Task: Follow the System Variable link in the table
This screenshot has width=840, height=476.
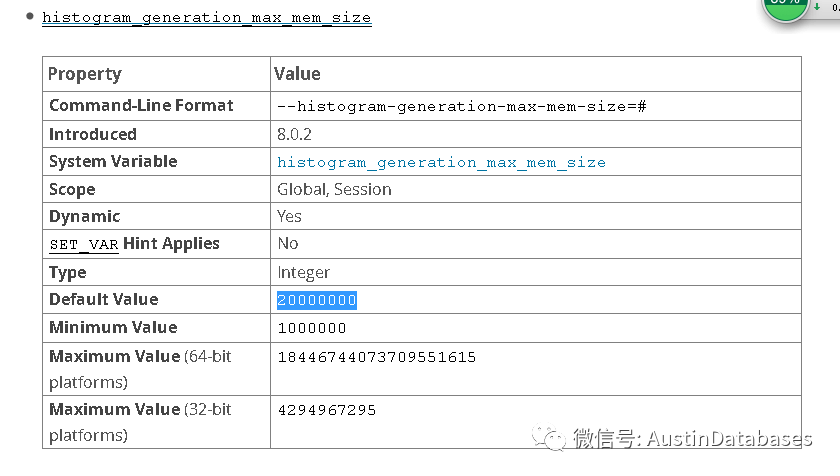Action: [441, 162]
